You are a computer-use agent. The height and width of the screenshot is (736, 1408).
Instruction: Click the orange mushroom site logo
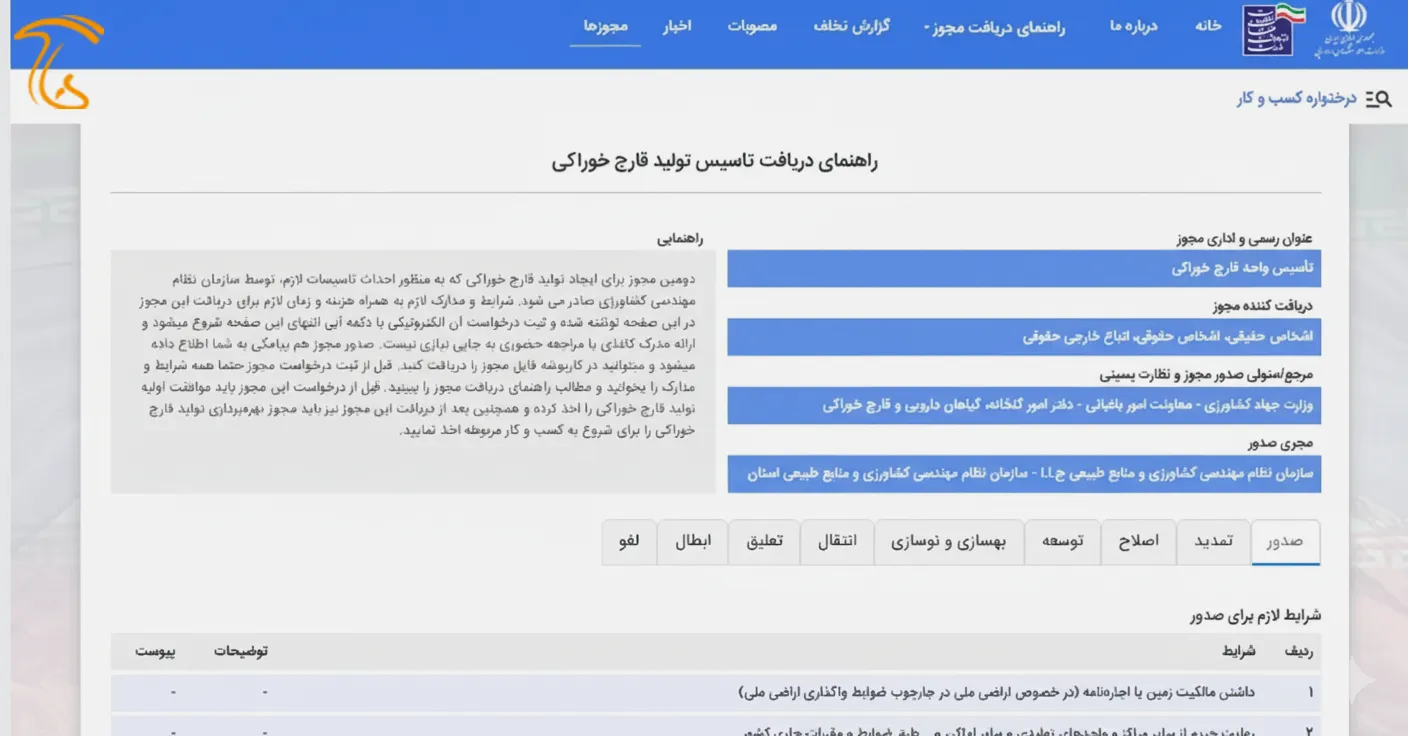pyautogui.click(x=55, y=55)
